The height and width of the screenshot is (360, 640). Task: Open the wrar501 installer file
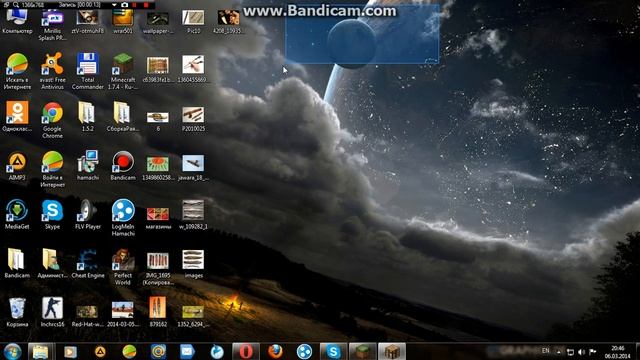click(x=122, y=21)
